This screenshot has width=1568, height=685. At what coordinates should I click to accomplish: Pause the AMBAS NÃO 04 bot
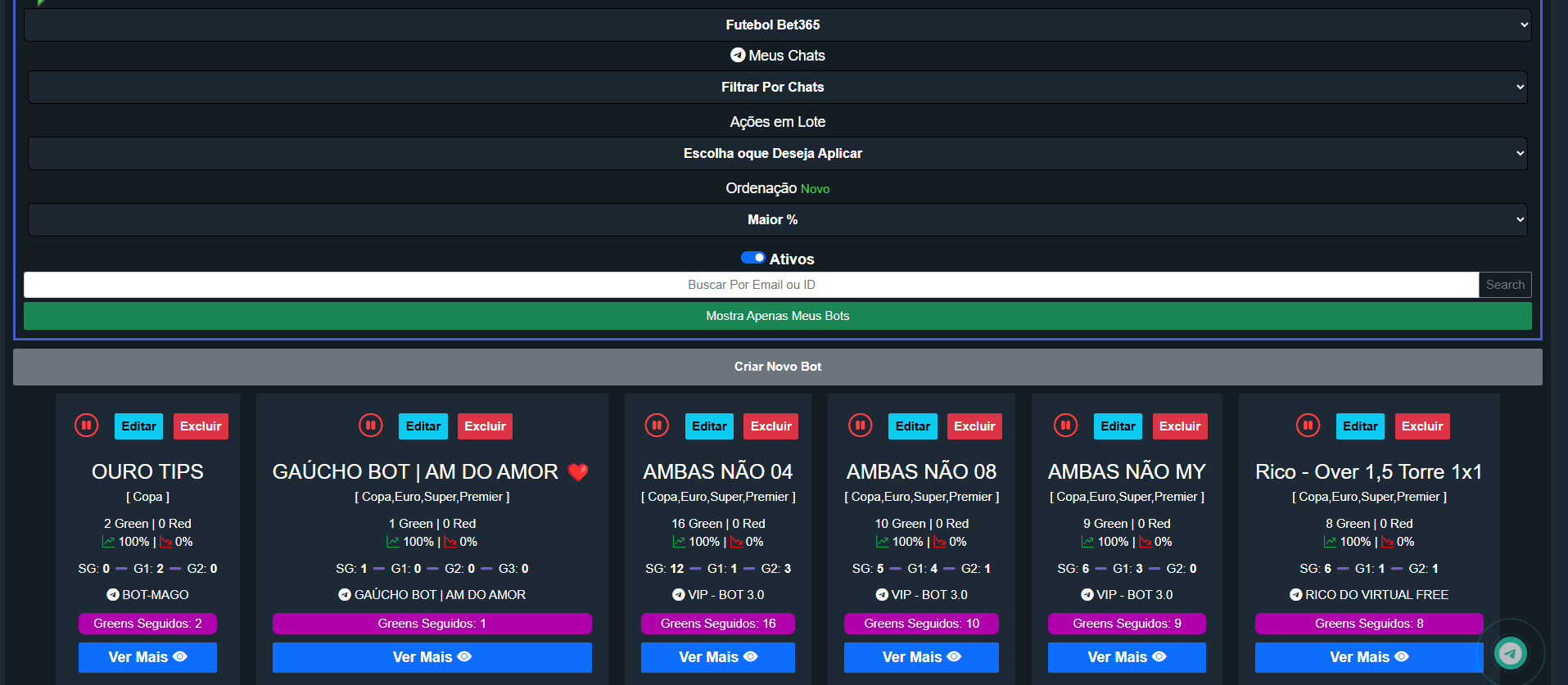point(657,426)
